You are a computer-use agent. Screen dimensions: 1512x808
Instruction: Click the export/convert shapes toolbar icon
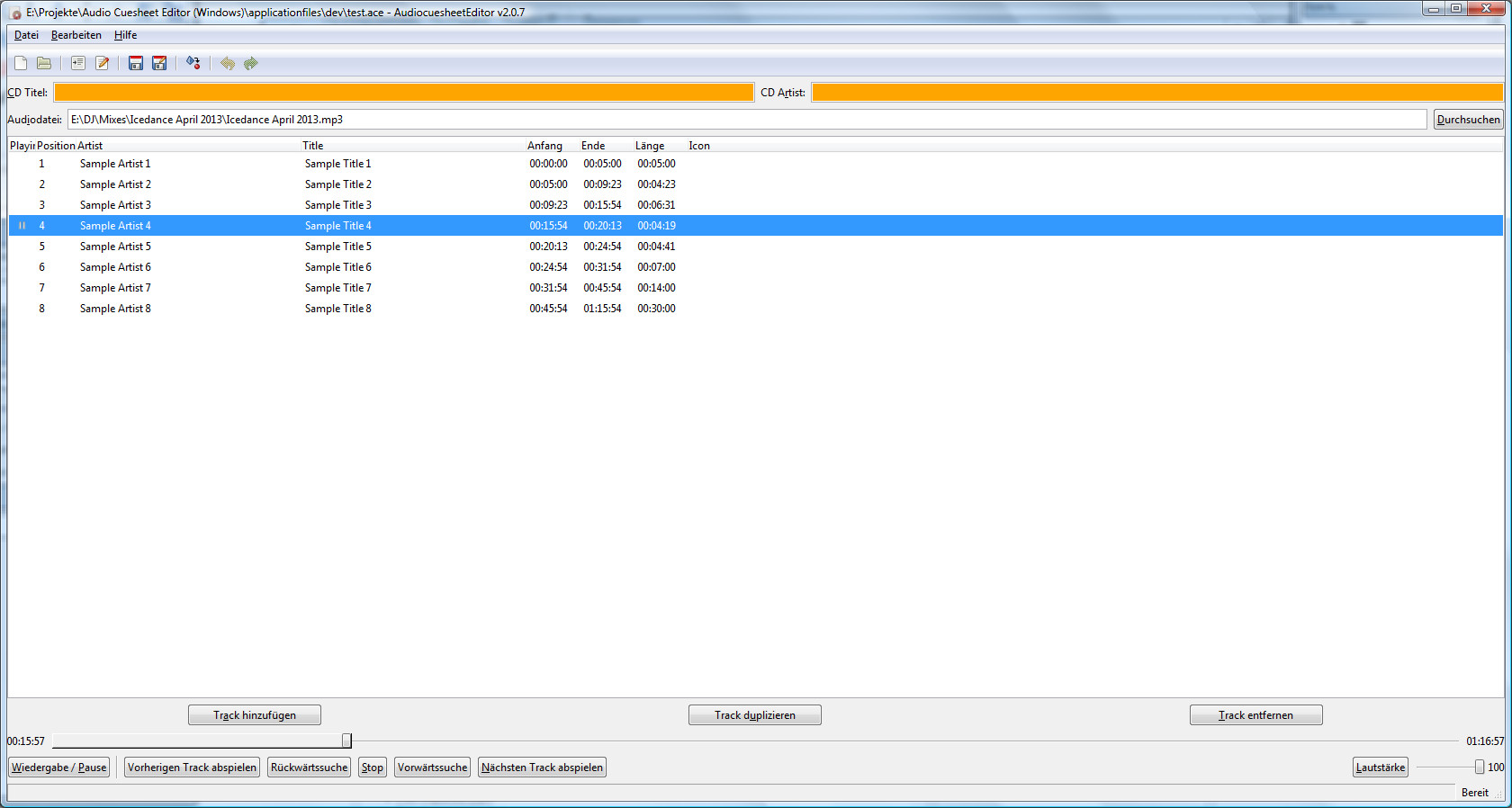click(193, 63)
